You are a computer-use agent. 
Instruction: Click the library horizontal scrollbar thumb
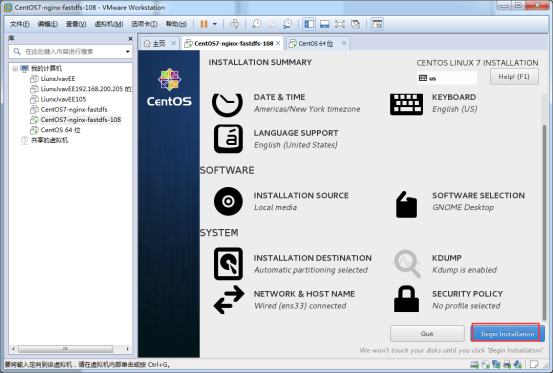click(x=66, y=349)
